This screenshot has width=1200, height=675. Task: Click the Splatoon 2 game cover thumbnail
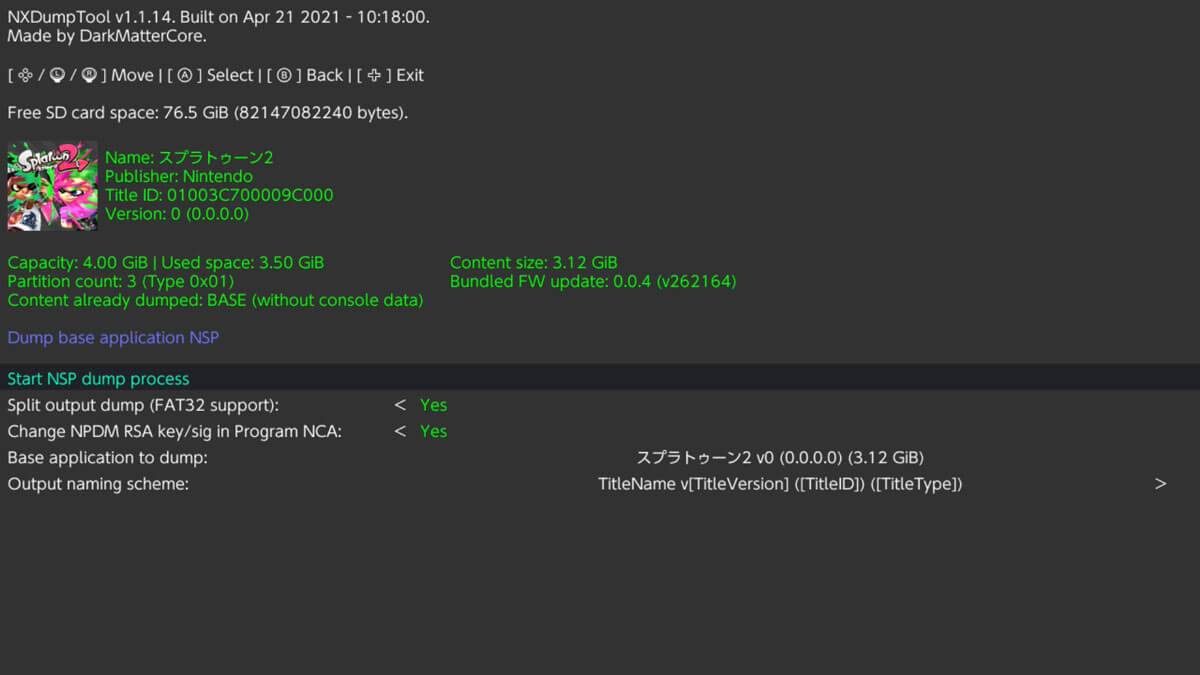pyautogui.click(x=53, y=186)
